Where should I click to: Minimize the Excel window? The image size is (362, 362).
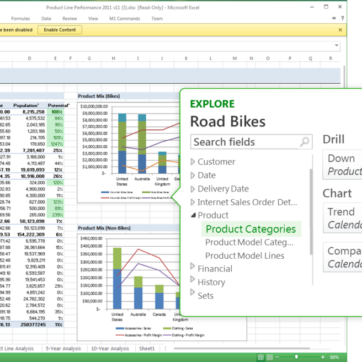[312, 7]
